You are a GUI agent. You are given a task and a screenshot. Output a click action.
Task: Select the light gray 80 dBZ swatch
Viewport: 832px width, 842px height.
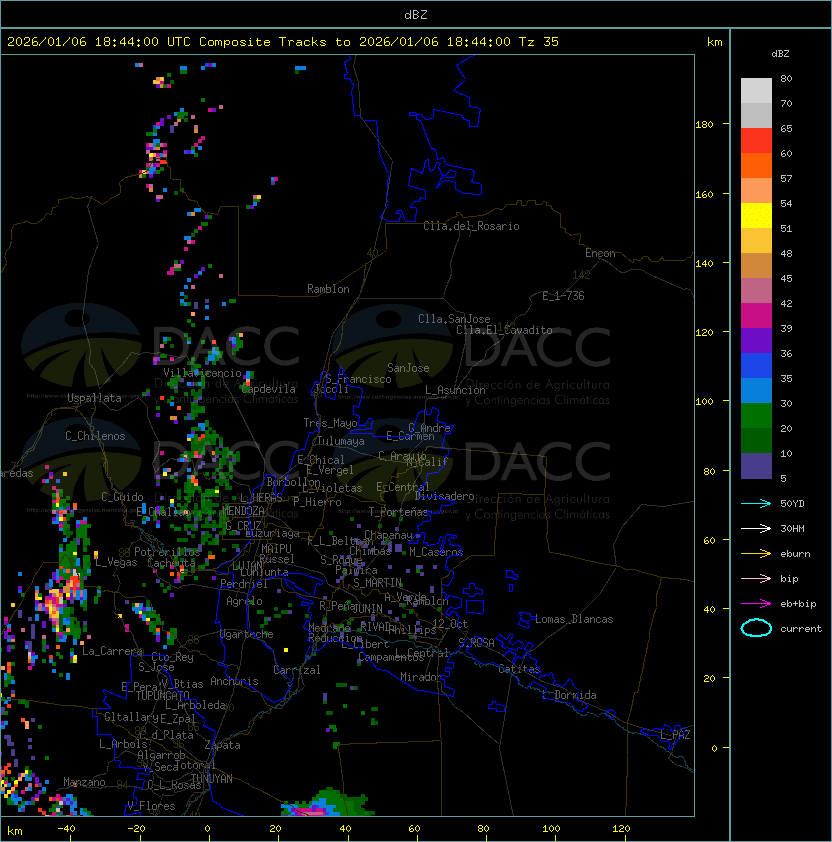[x=756, y=91]
